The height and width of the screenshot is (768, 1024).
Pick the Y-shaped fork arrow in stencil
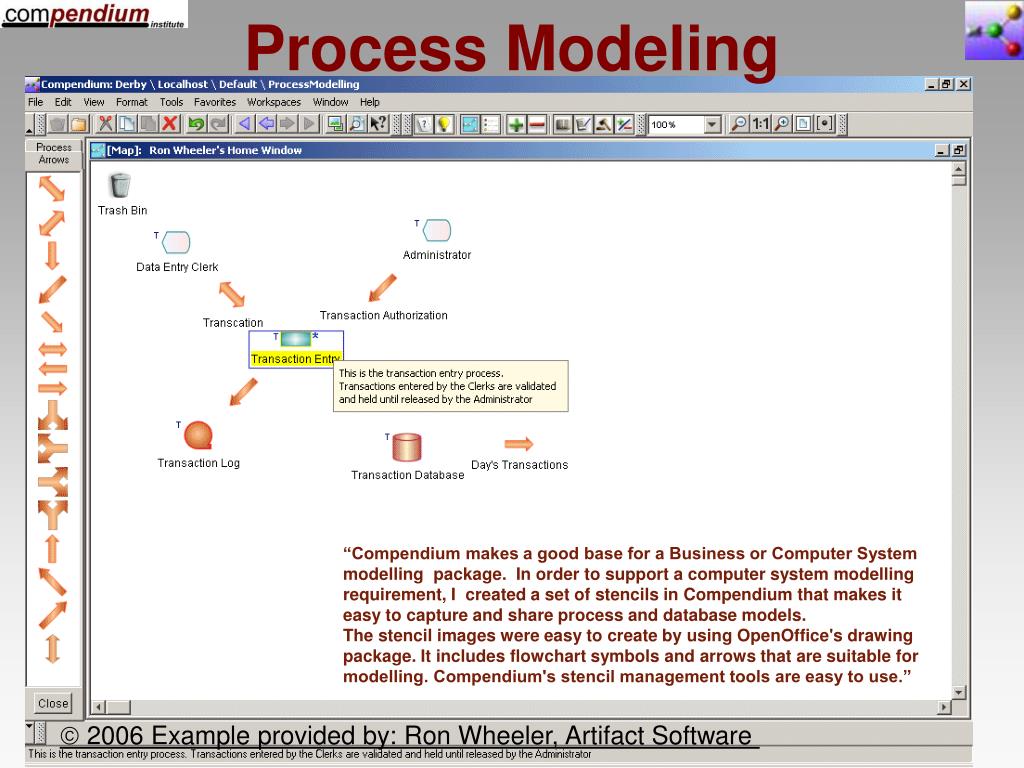click(x=53, y=515)
